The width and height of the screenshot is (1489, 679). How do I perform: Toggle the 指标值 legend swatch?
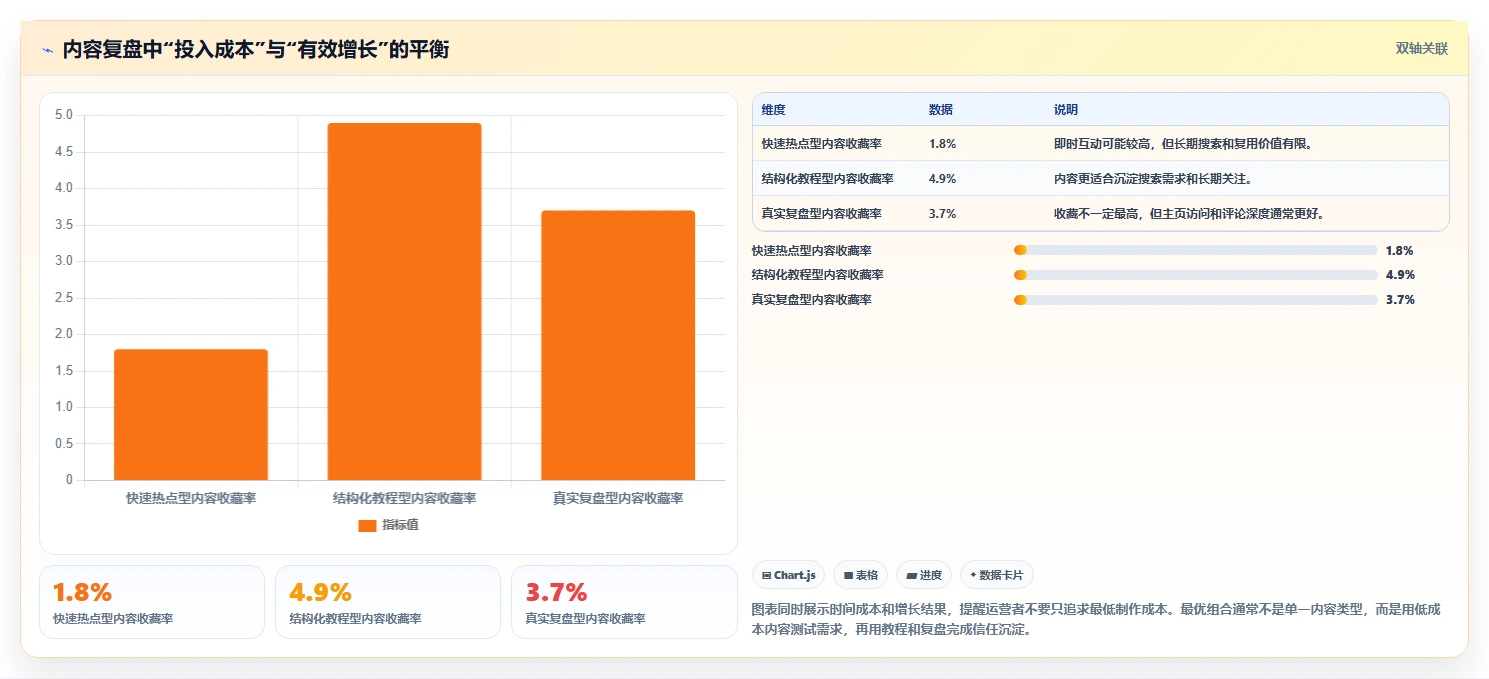point(367,526)
